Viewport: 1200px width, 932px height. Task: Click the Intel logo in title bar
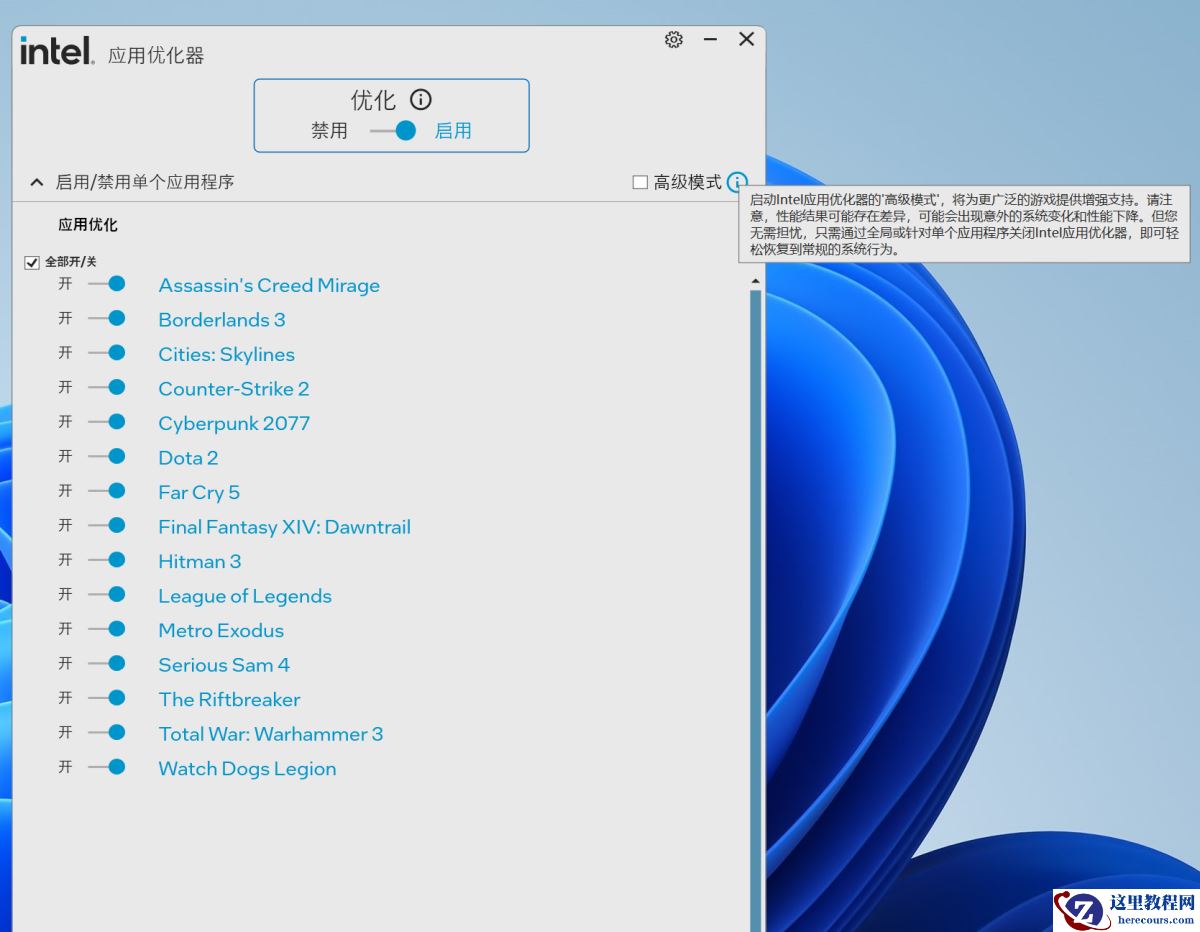tap(57, 50)
